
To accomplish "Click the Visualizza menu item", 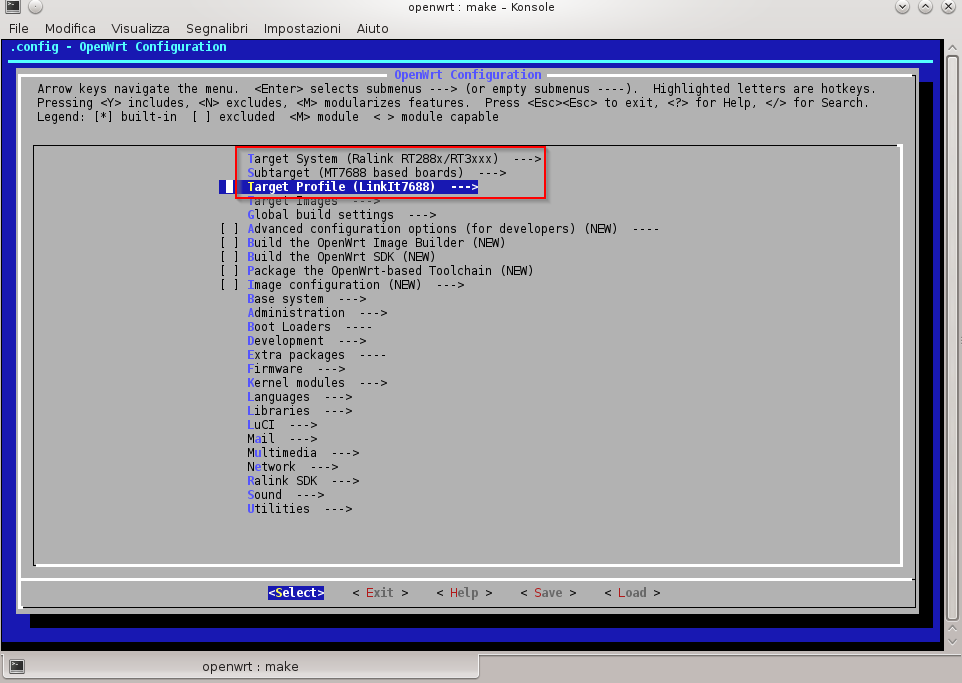I will (140, 28).
